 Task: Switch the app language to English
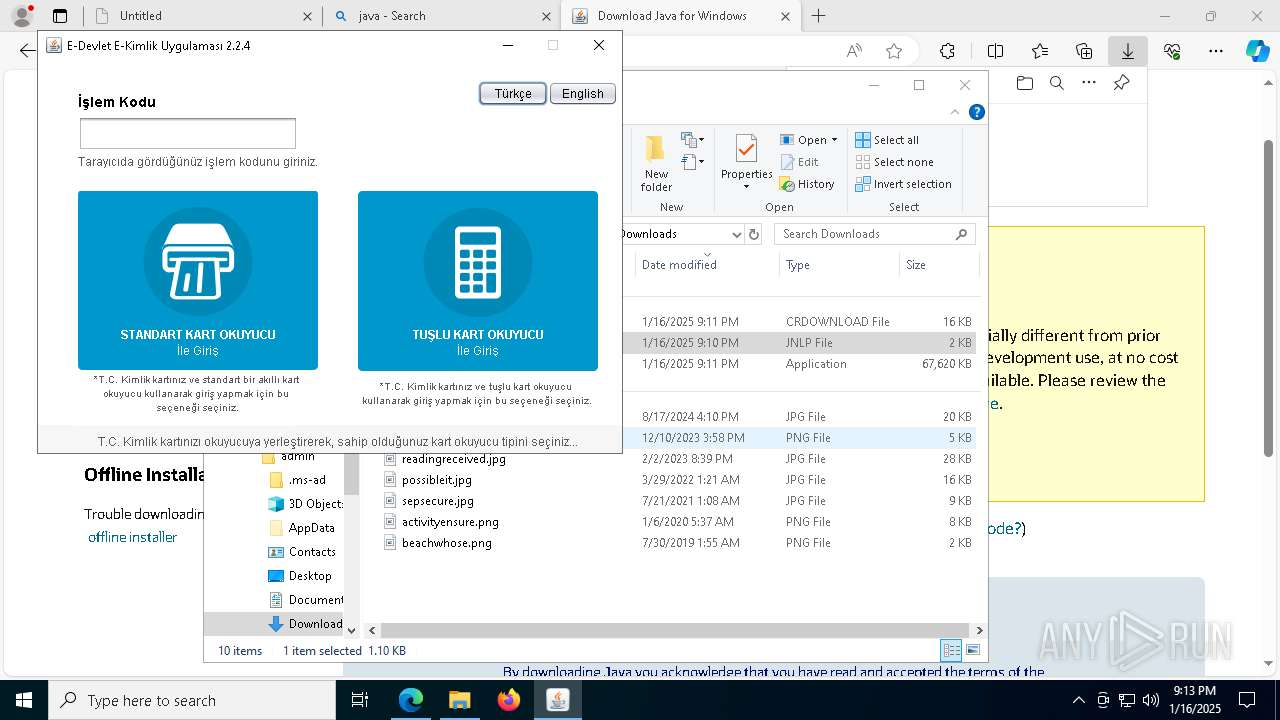tap(583, 93)
